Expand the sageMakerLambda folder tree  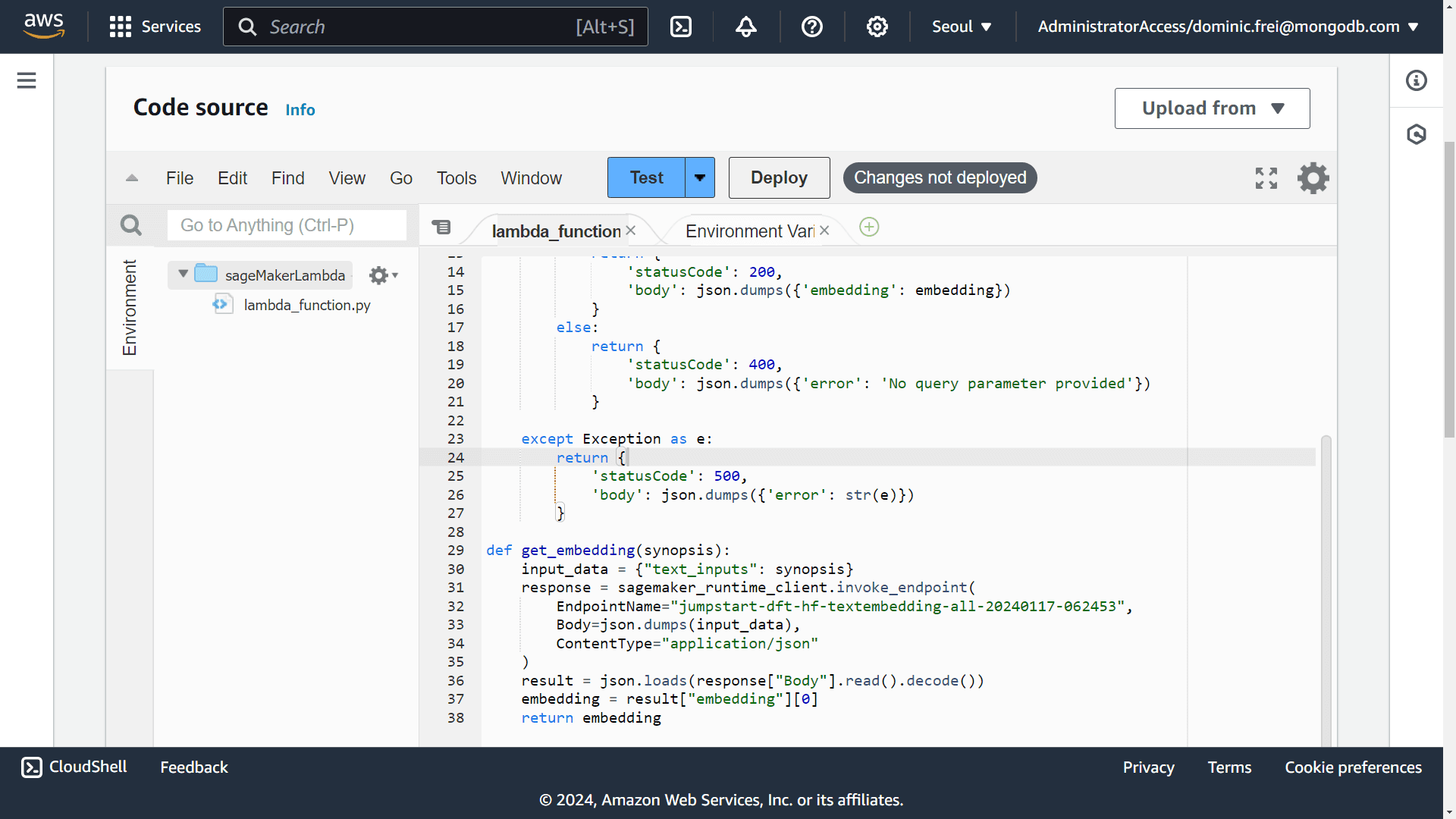click(x=183, y=273)
